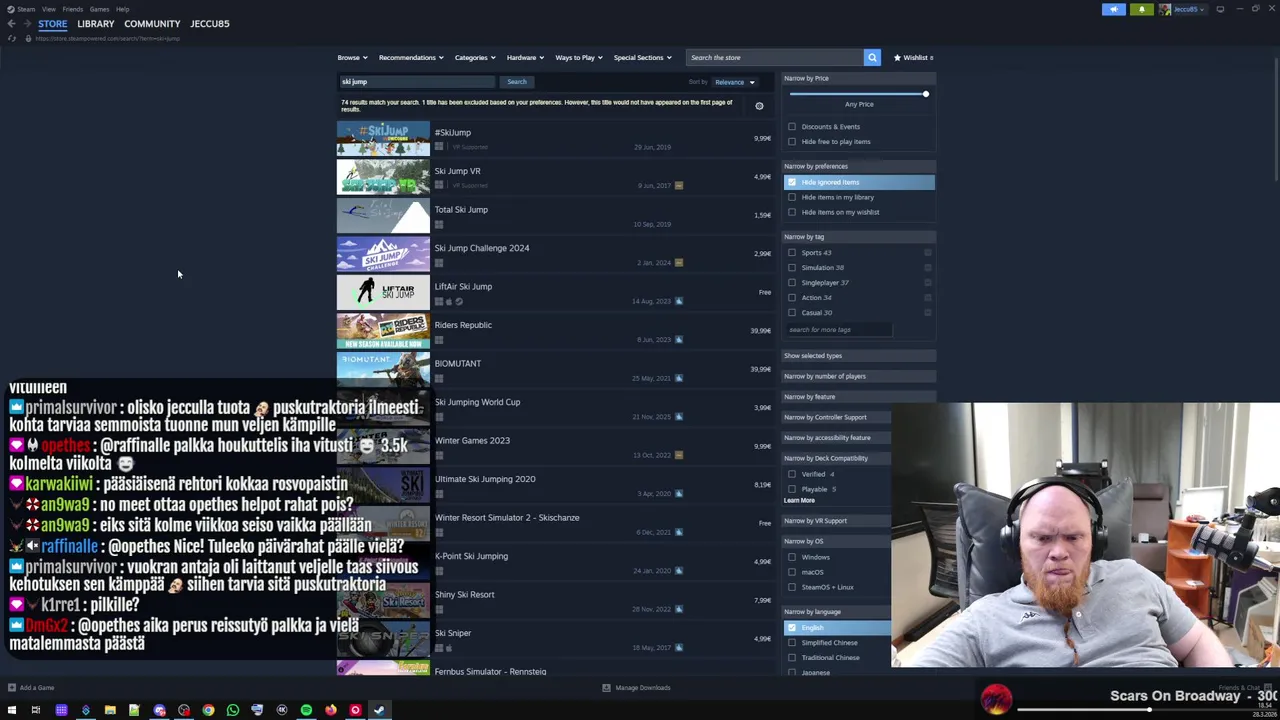Image resolution: width=1280 pixels, height=720 pixels.
Task: Enable Hide free to play items
Action: (x=792, y=141)
